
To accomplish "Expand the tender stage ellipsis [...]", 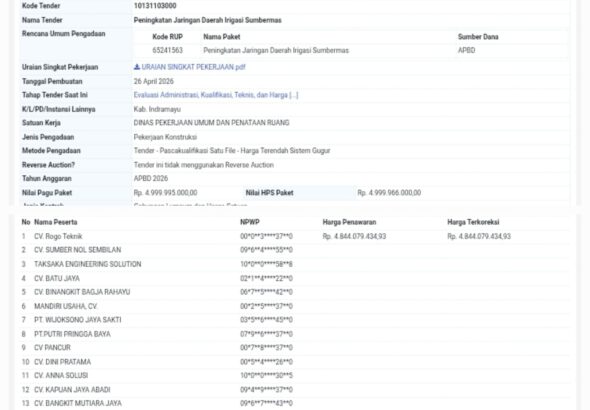I will coord(294,95).
